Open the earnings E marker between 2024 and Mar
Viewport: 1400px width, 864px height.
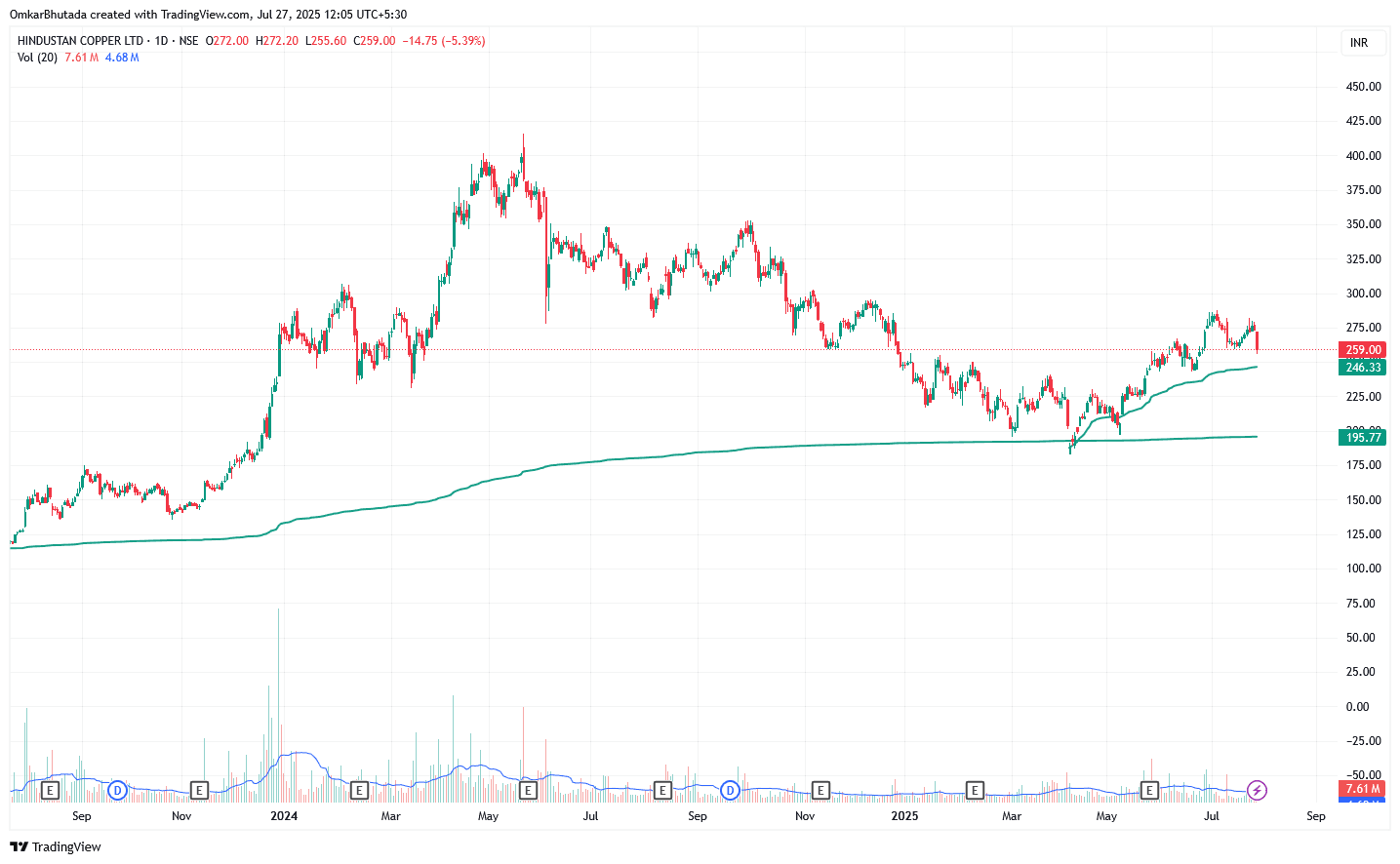tap(359, 790)
